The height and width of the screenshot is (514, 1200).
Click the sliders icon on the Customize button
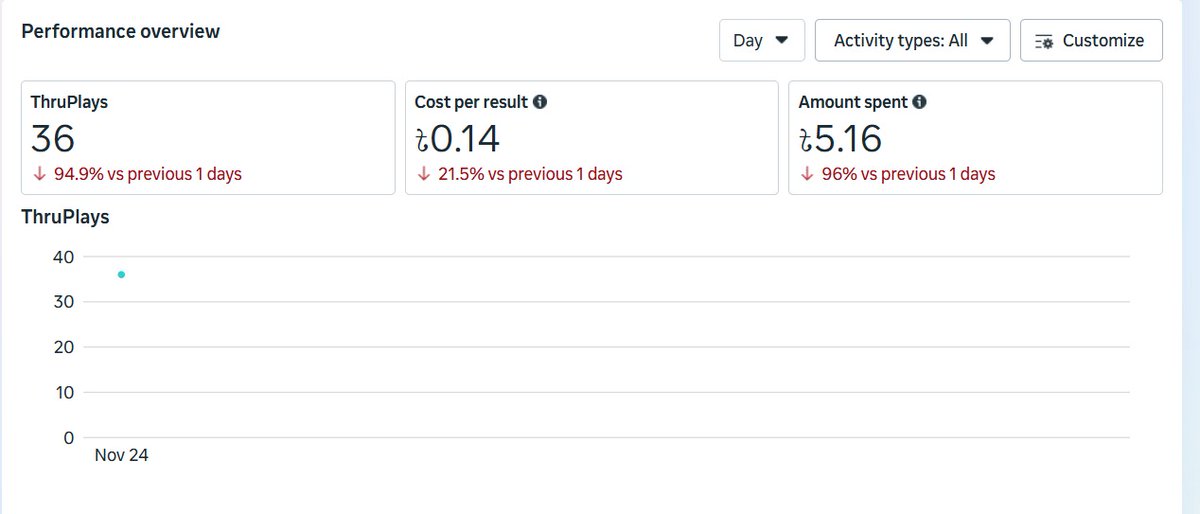[x=1044, y=41]
